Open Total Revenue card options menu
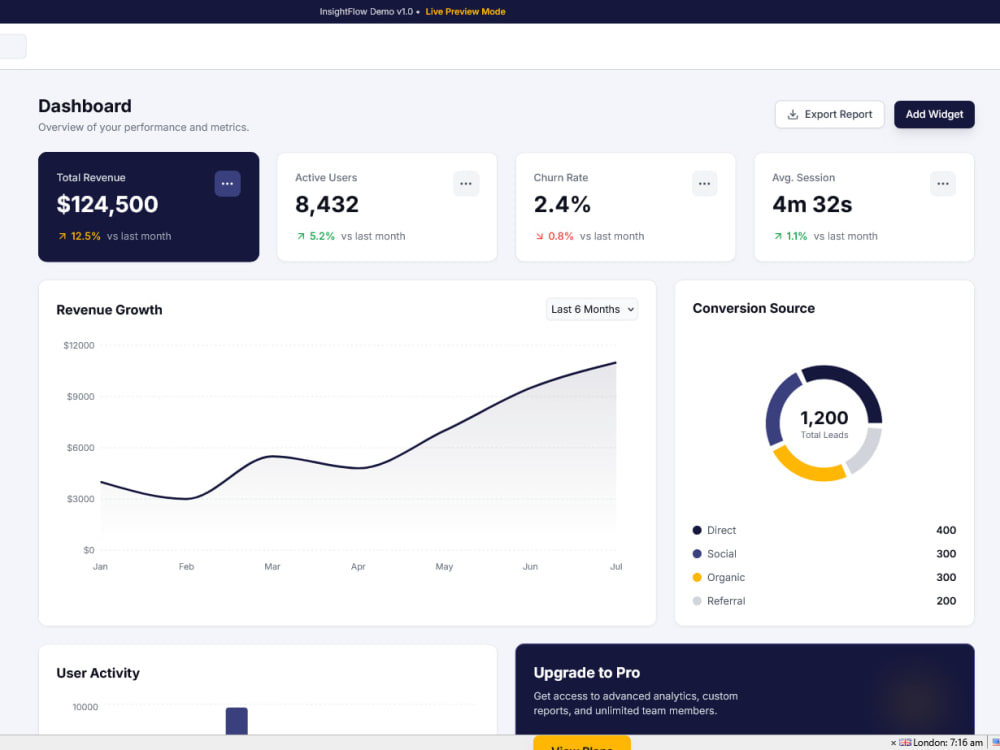The width and height of the screenshot is (1000, 750). click(227, 184)
